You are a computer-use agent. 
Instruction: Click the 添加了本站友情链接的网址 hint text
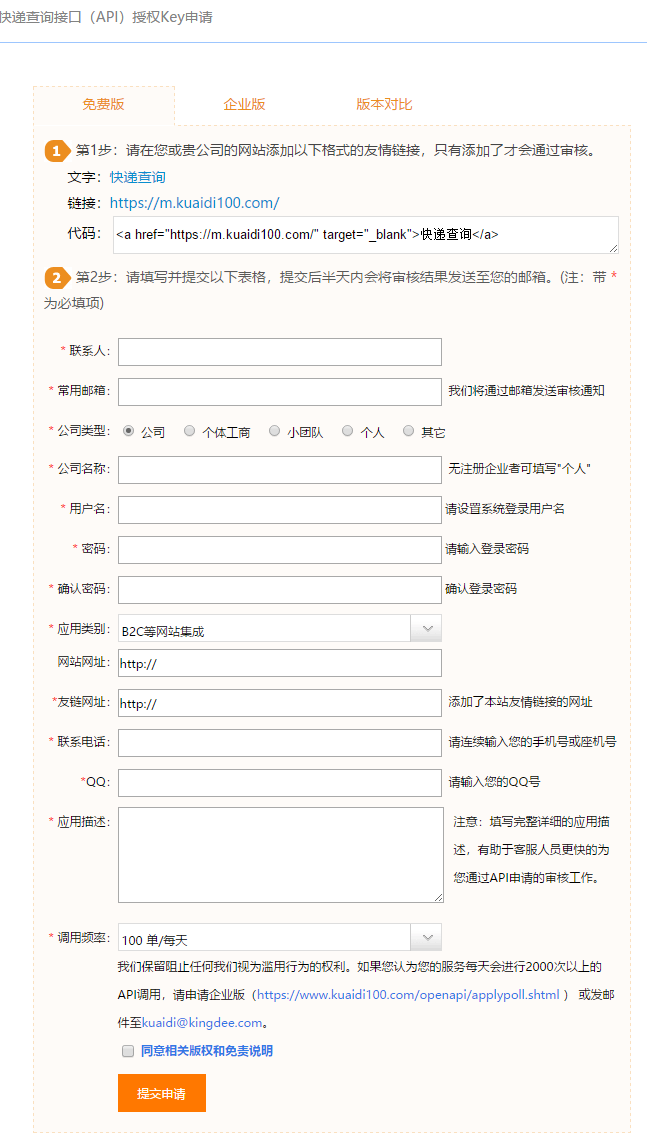[521, 702]
